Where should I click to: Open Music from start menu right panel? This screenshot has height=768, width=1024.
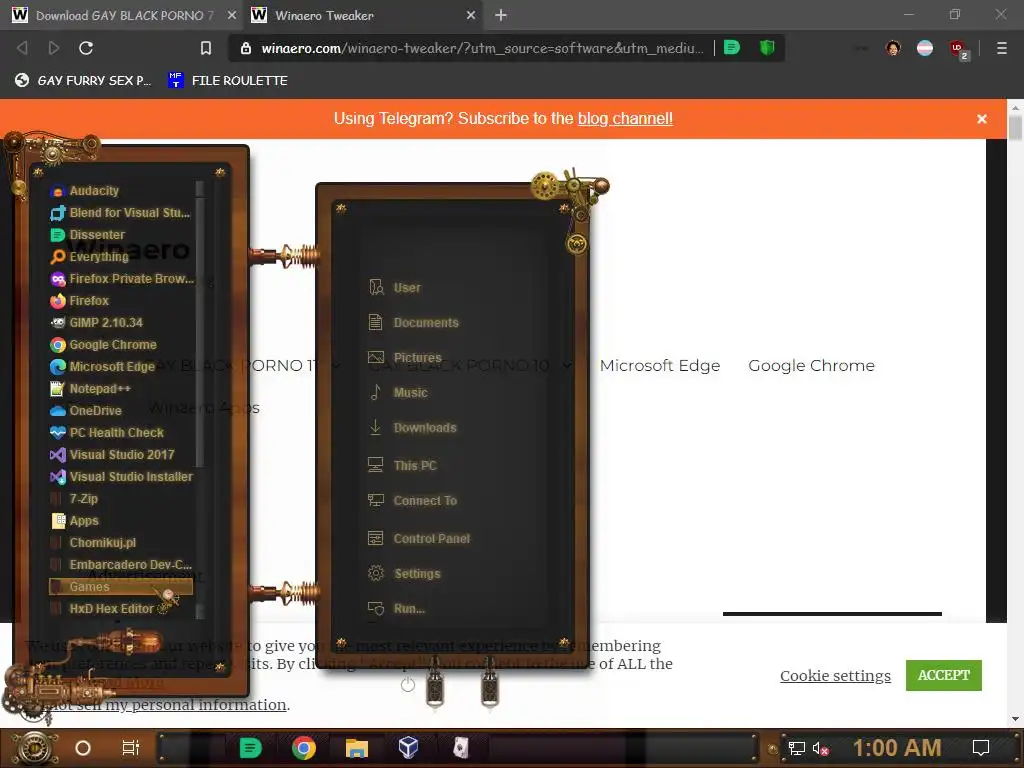(x=398, y=392)
